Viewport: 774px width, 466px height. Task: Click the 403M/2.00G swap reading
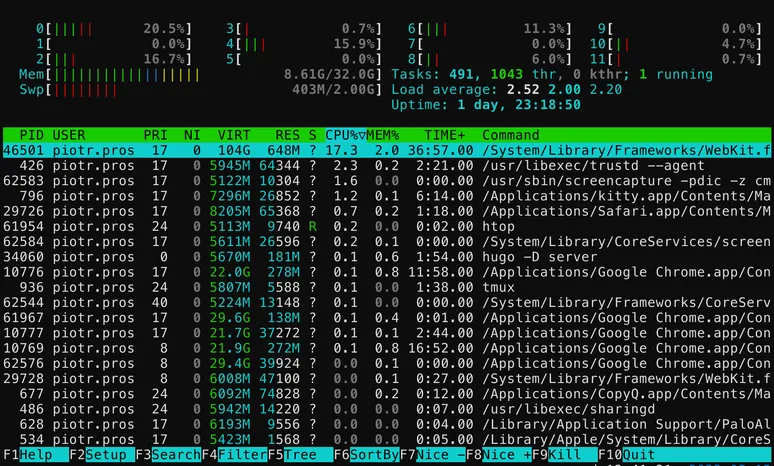click(334, 90)
